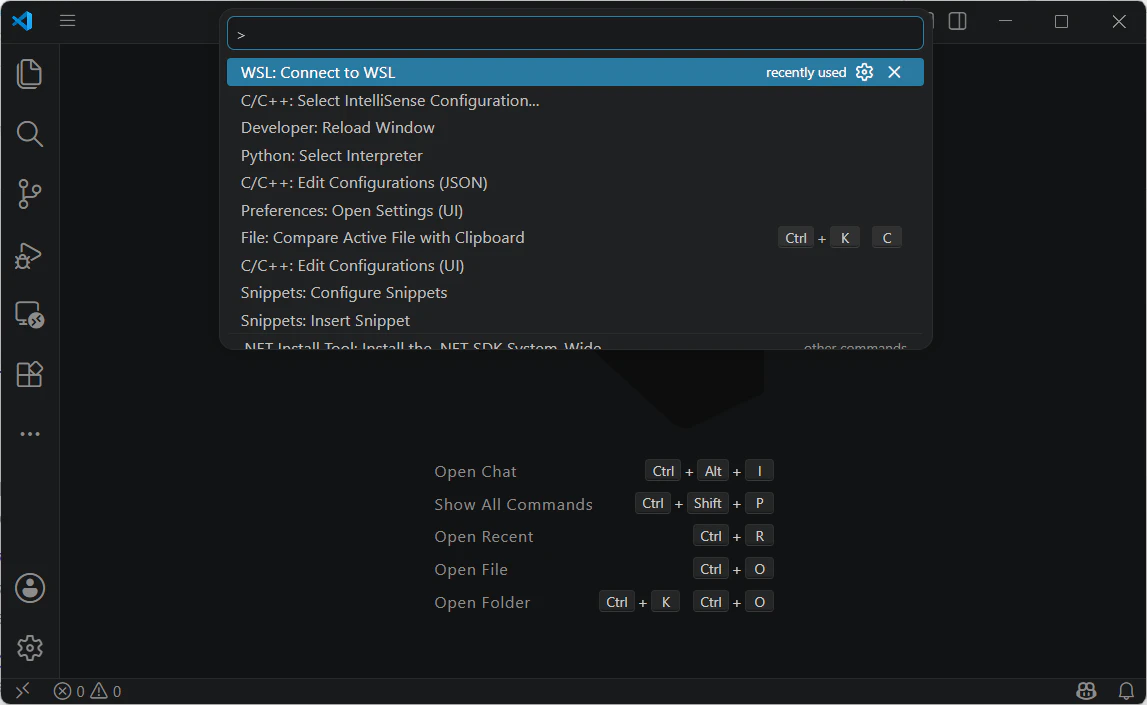The width and height of the screenshot is (1147, 705).
Task: Show errors and warnings count in status bar
Action: click(87, 691)
